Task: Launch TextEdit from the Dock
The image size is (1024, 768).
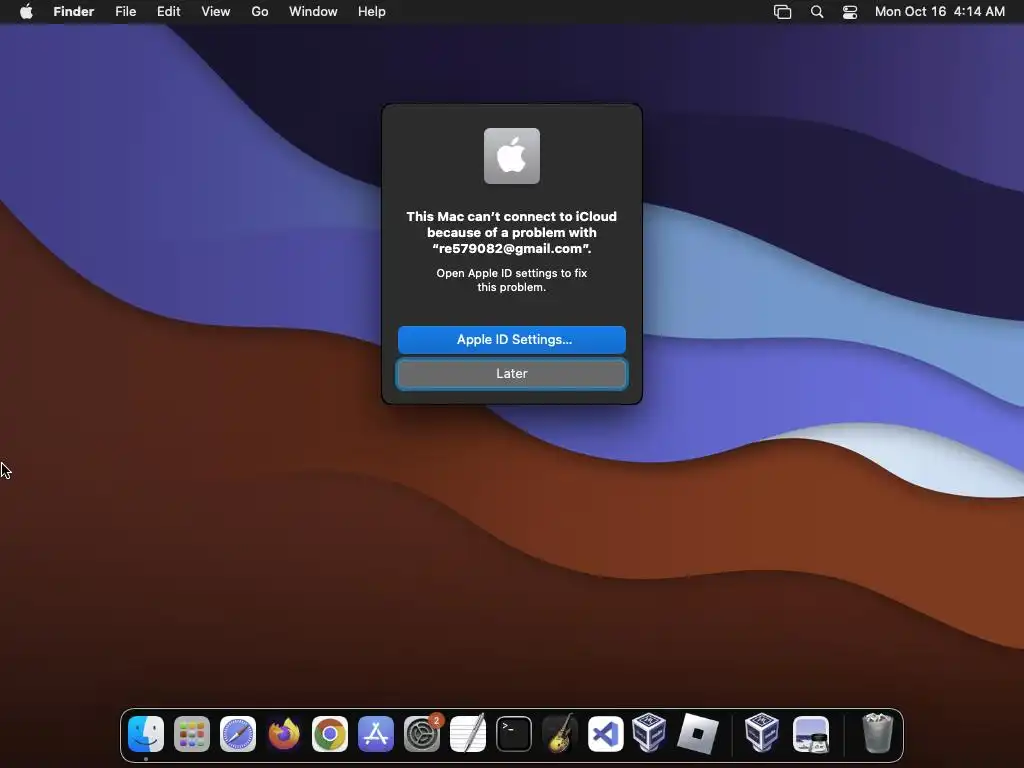Action: click(468, 734)
